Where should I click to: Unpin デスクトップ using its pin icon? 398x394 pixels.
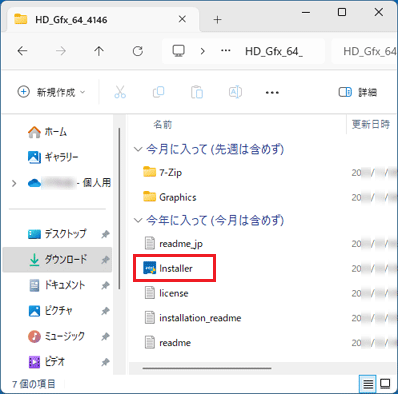click(105, 234)
